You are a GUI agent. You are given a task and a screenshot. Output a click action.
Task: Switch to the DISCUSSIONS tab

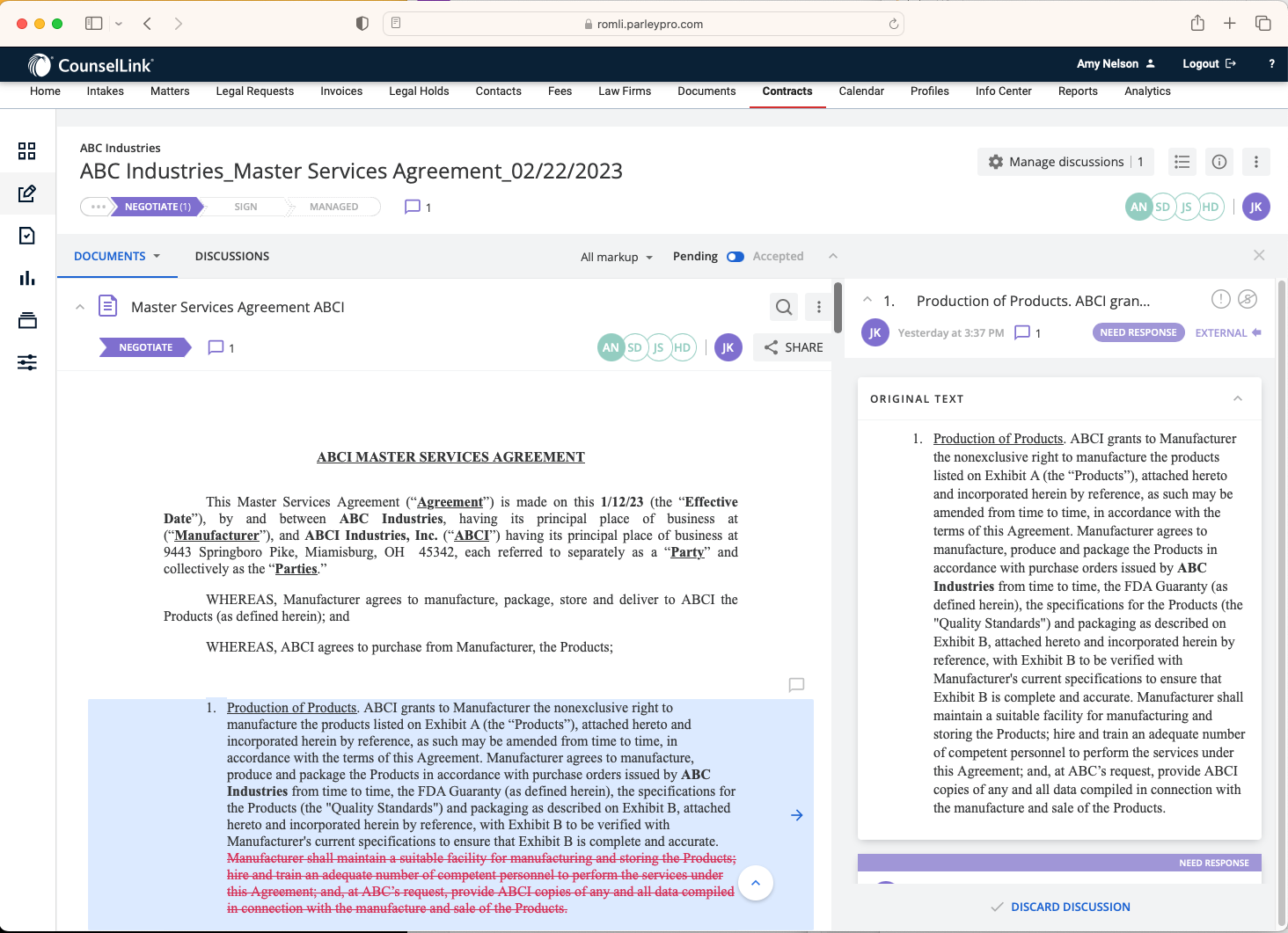pyautogui.click(x=231, y=256)
